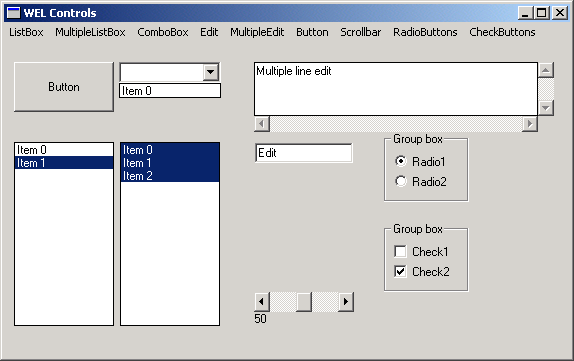Open the RadioButtons menu
The height and width of the screenshot is (361, 574).
click(425, 32)
